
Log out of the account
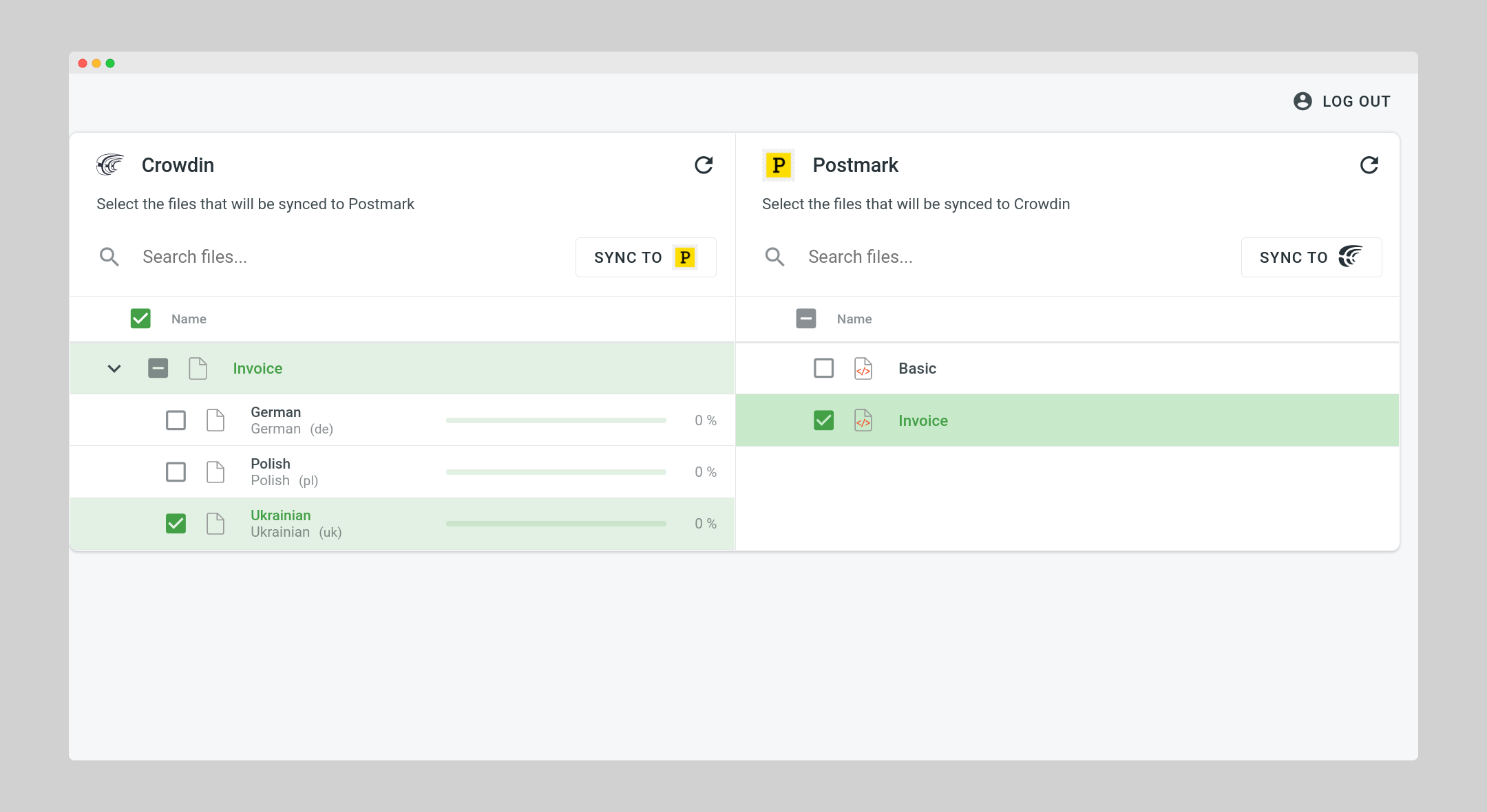[1342, 101]
